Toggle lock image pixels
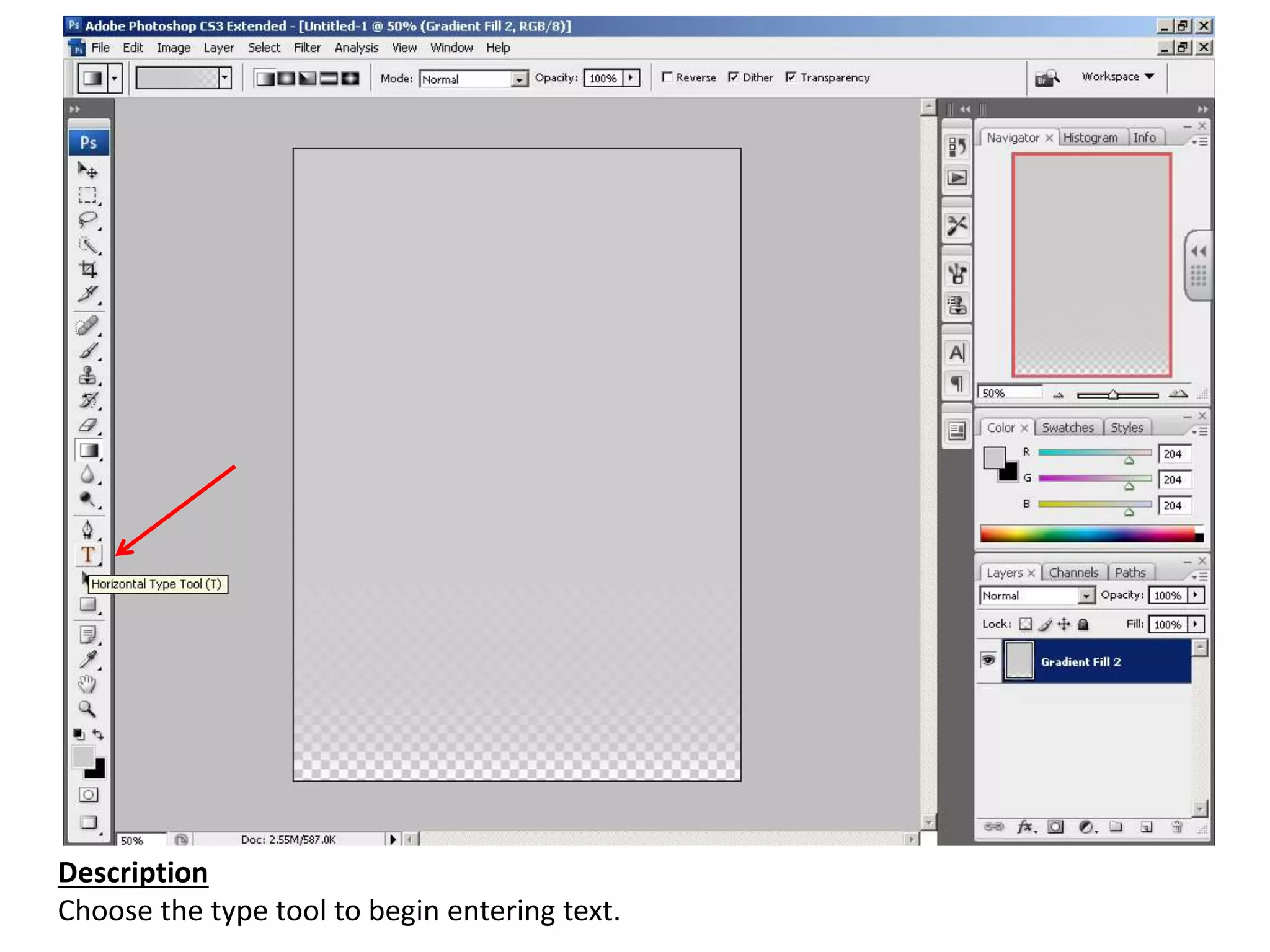Image resolution: width=1270 pixels, height=952 pixels. point(1046,624)
